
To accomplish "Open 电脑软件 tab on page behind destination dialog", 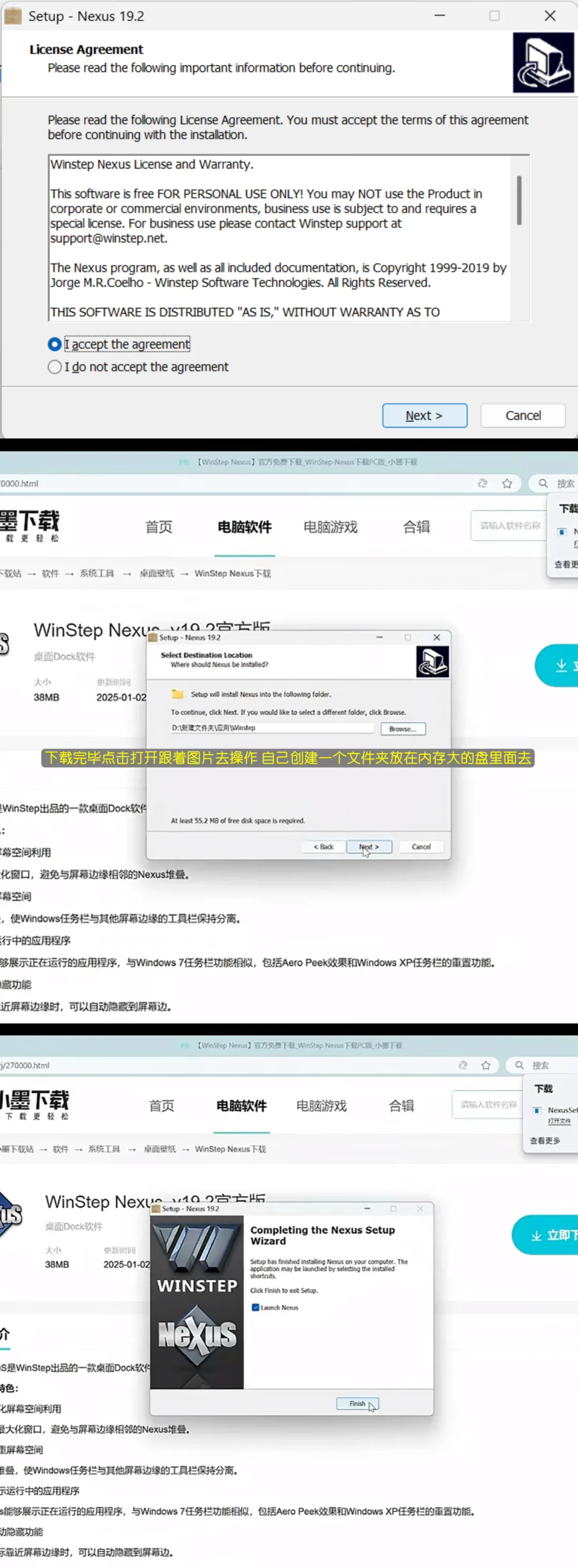I will point(245,527).
